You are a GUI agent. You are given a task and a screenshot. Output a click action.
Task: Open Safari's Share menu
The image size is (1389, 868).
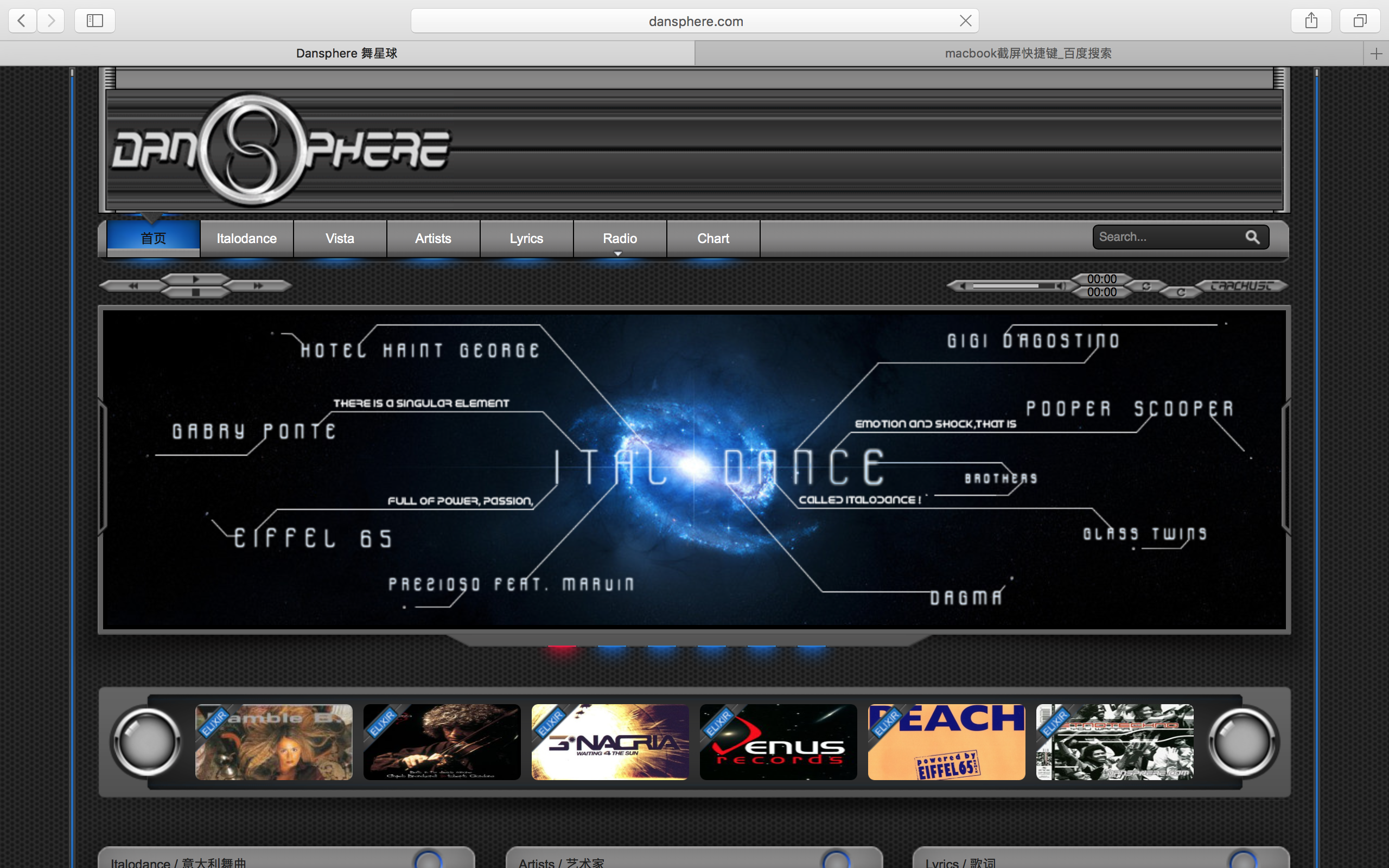1311,21
